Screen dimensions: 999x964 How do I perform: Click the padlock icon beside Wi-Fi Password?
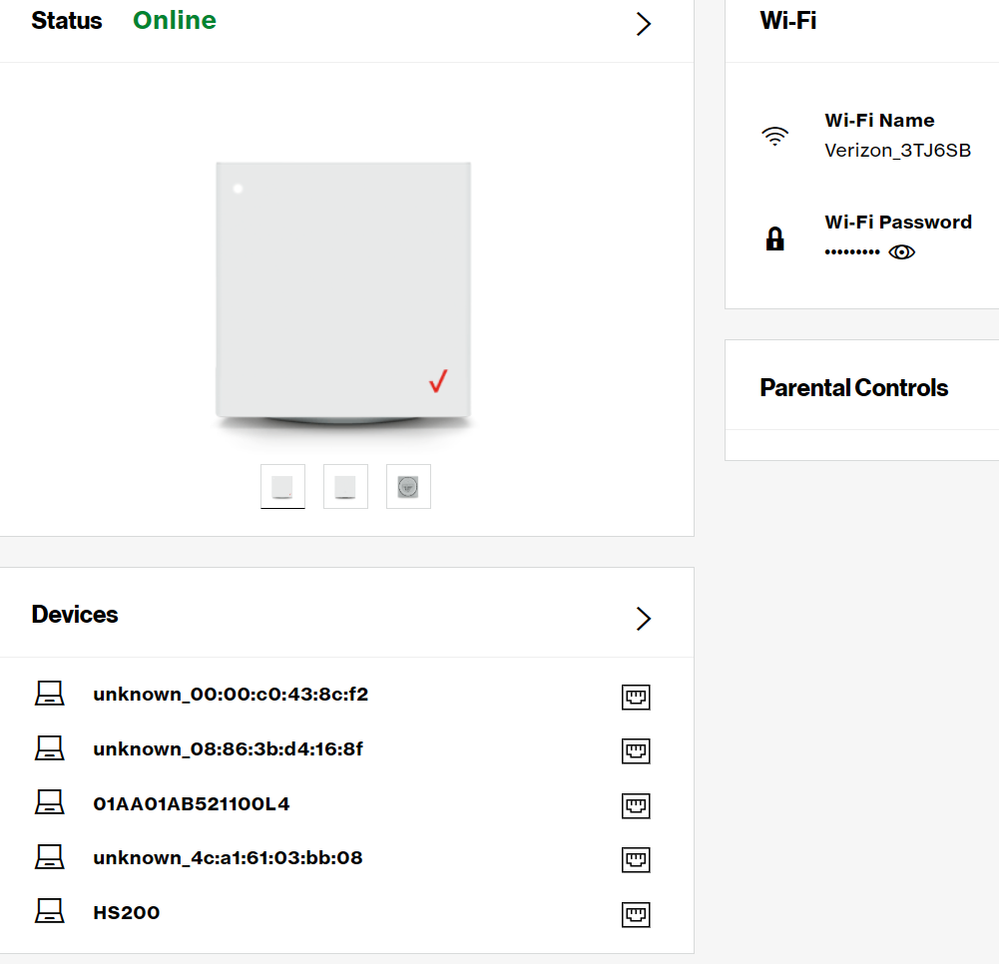[x=775, y=239]
